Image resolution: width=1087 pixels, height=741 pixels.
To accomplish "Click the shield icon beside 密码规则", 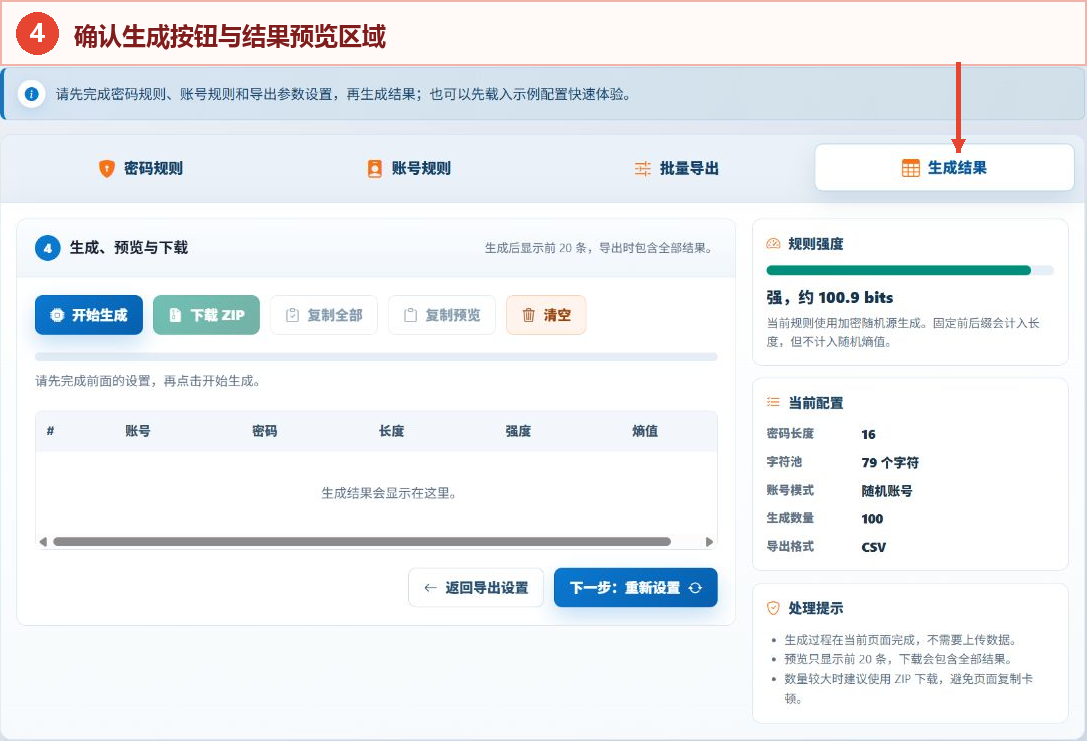I will pos(107,168).
